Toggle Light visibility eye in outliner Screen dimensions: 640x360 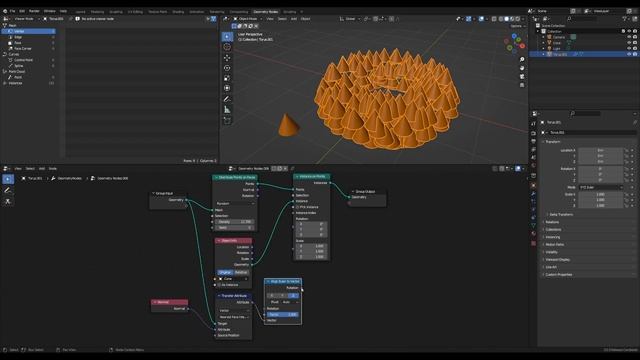click(x=629, y=48)
